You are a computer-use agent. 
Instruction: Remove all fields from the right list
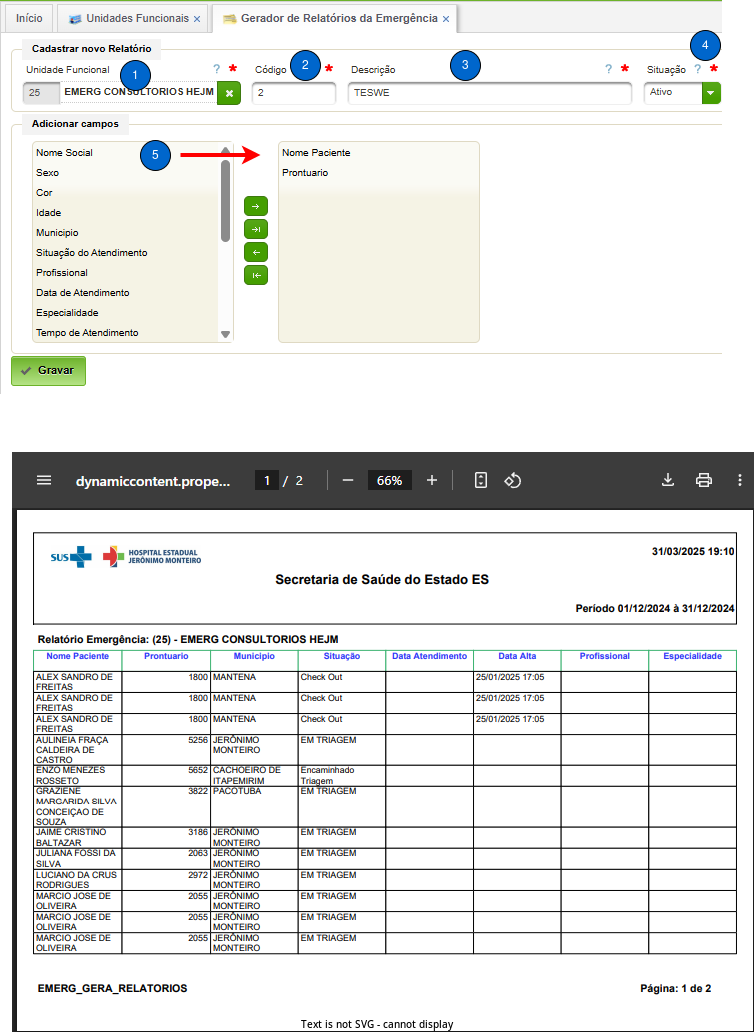[256, 275]
